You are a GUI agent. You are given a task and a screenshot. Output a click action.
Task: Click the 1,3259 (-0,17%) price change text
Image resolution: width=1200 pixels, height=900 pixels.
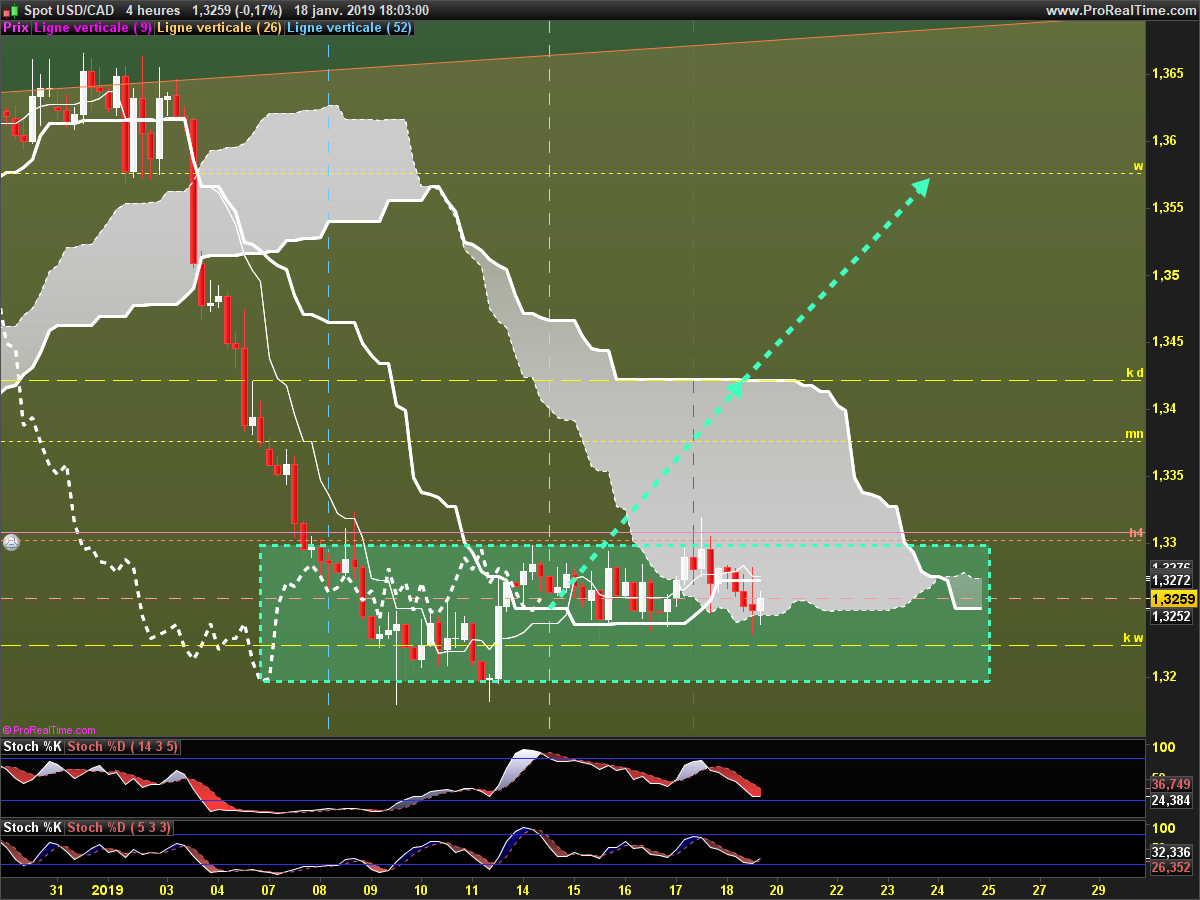click(x=236, y=10)
